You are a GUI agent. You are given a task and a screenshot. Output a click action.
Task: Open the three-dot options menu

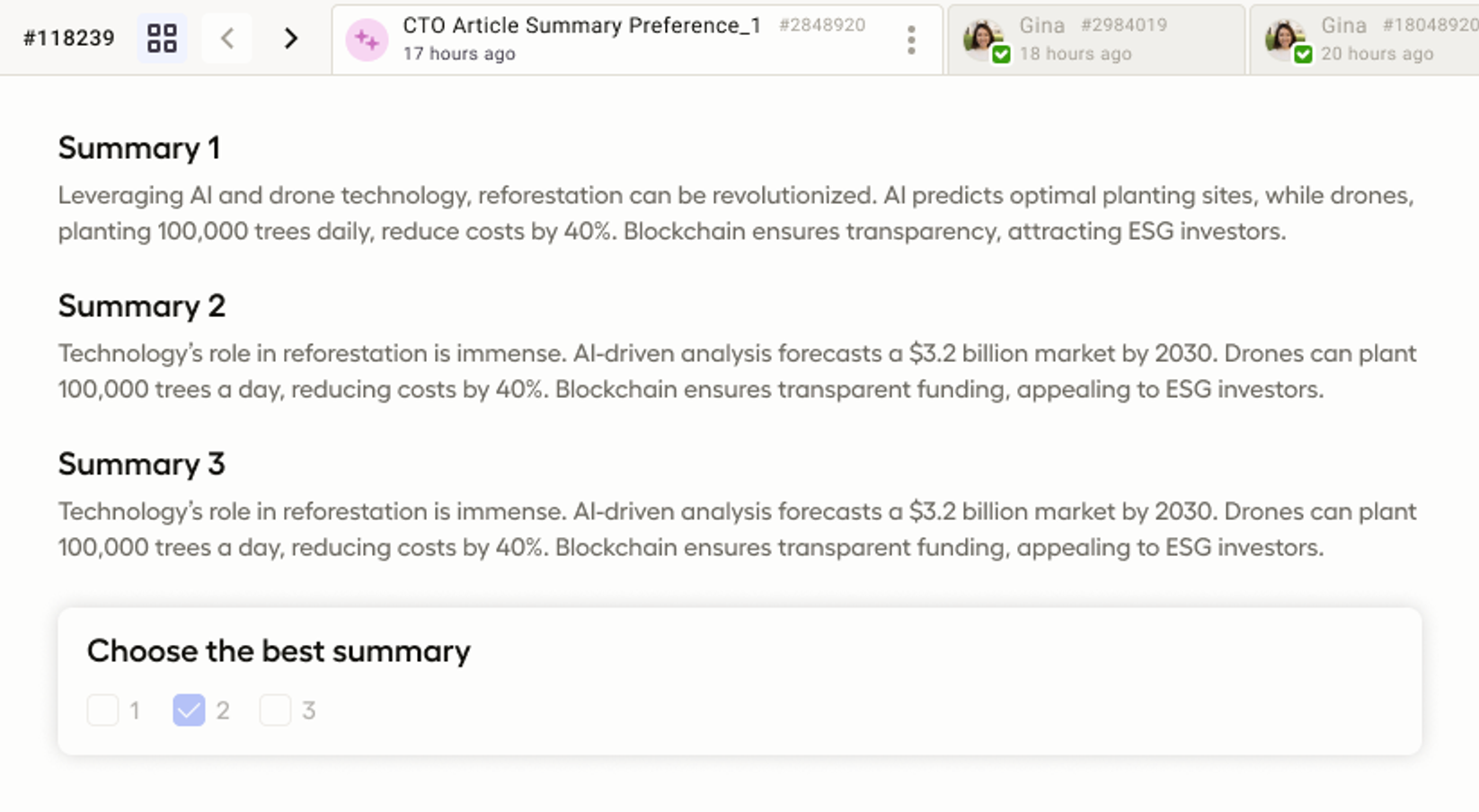pos(911,40)
